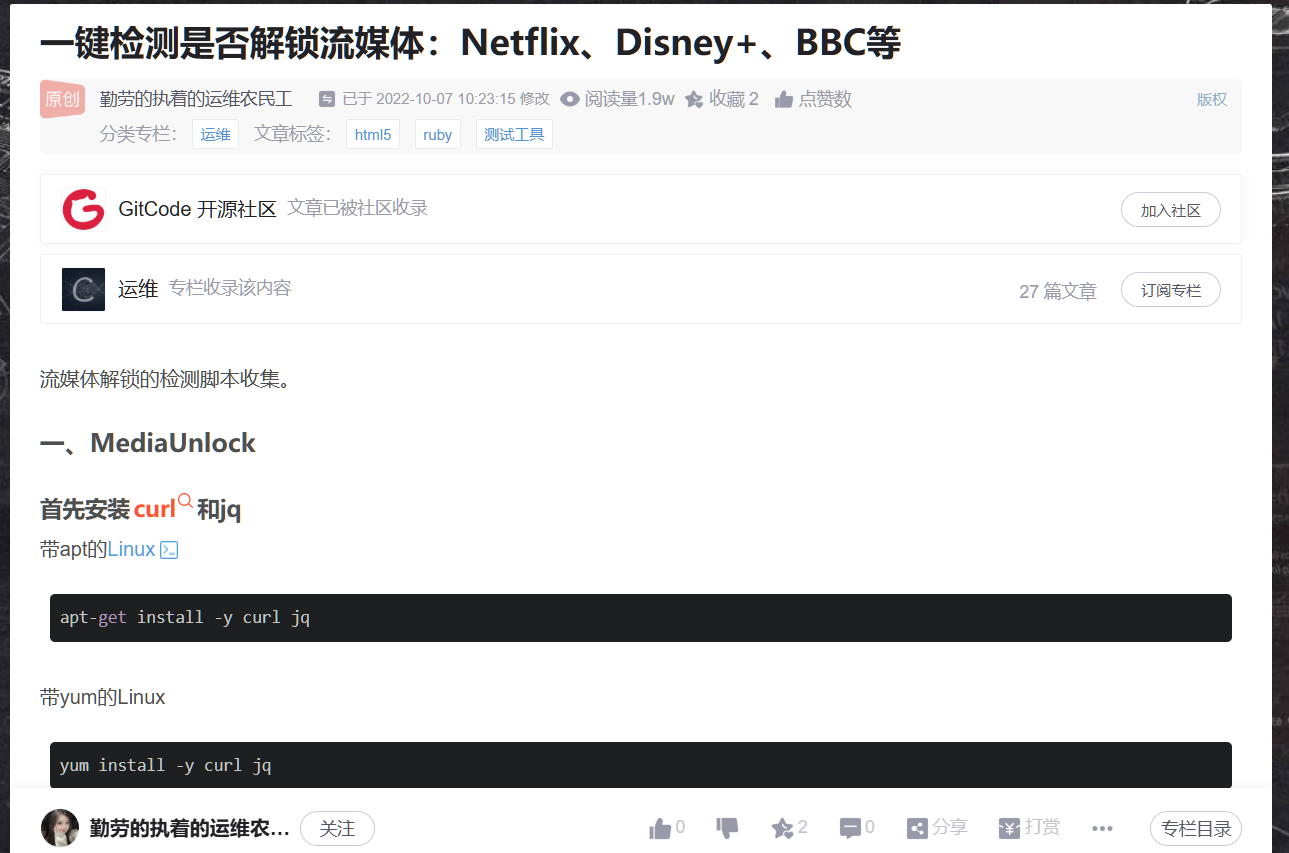Screen dimensions: 1289x853
Task: Click the 加入社区 button
Action: pyautogui.click(x=1171, y=210)
